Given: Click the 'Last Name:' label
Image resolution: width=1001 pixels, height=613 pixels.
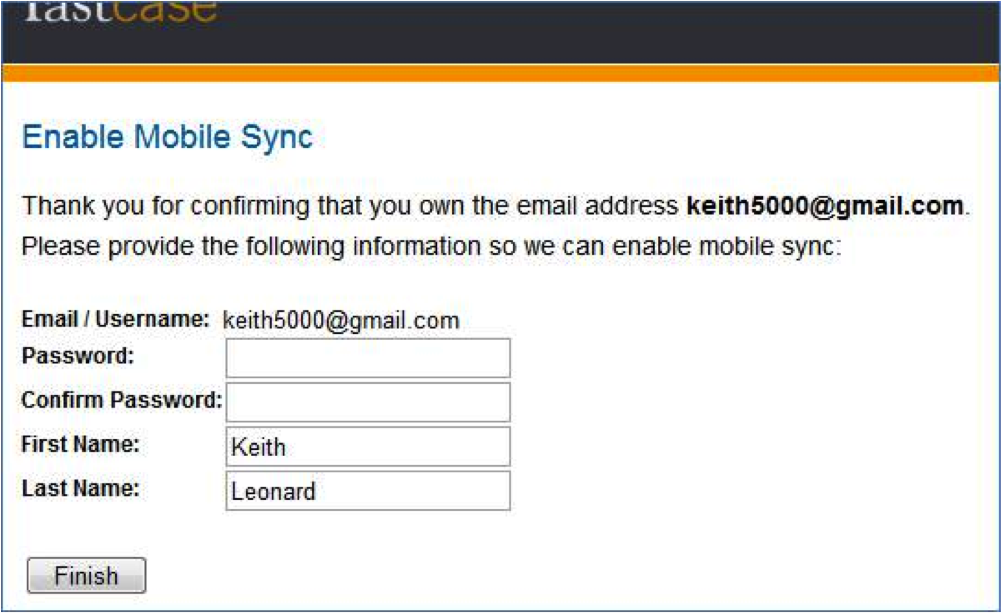Looking at the screenshot, I should (x=80, y=489).
